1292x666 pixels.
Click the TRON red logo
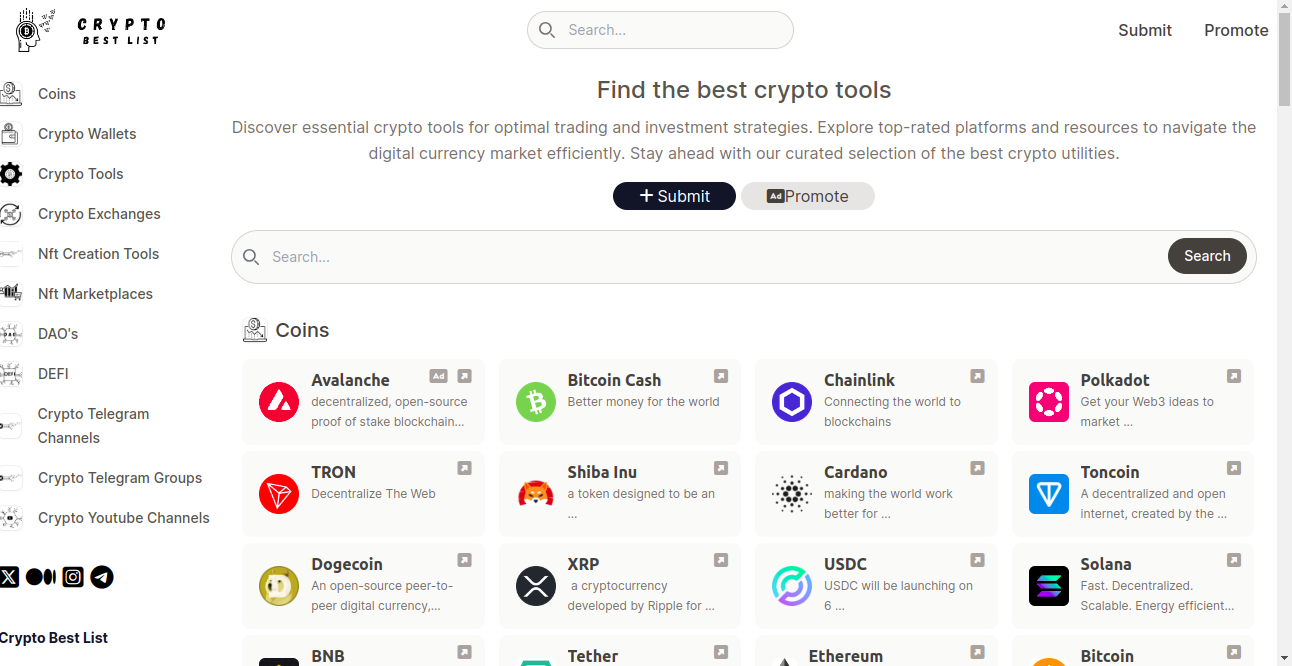tap(279, 494)
